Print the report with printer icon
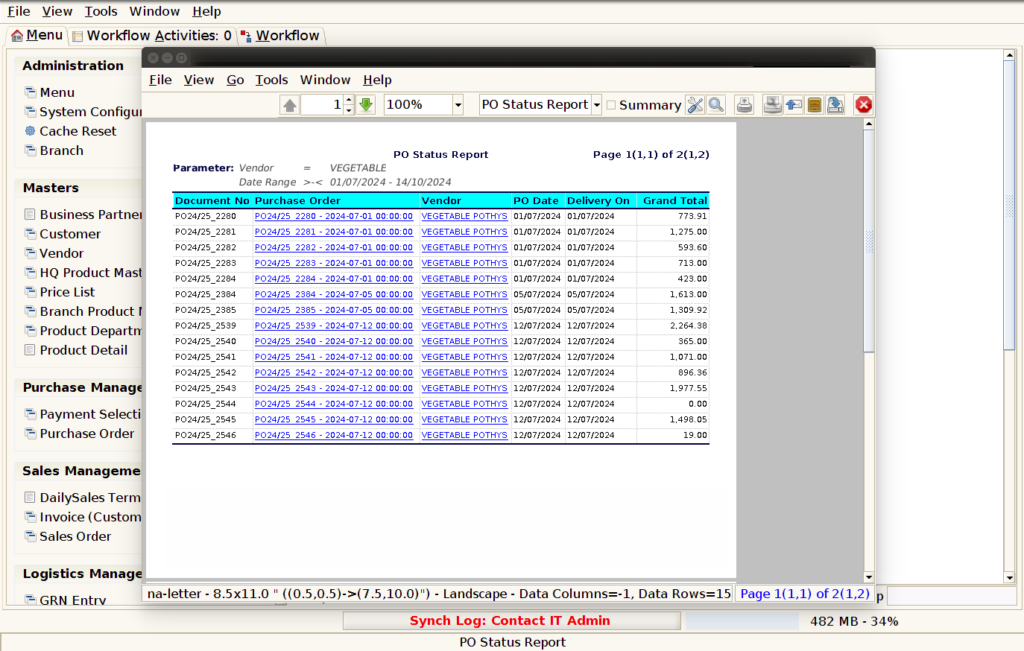1024x651 pixels. (744, 105)
